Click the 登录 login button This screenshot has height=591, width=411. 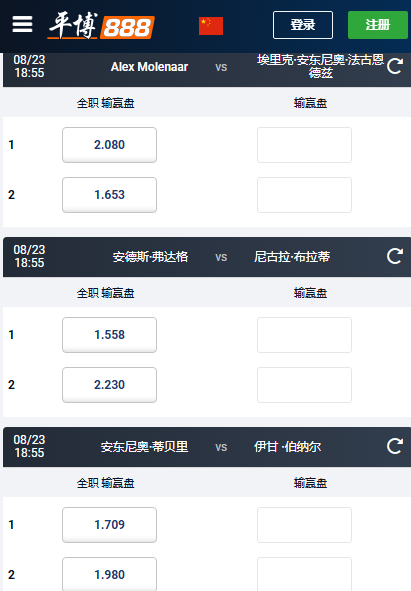[x=303, y=25]
